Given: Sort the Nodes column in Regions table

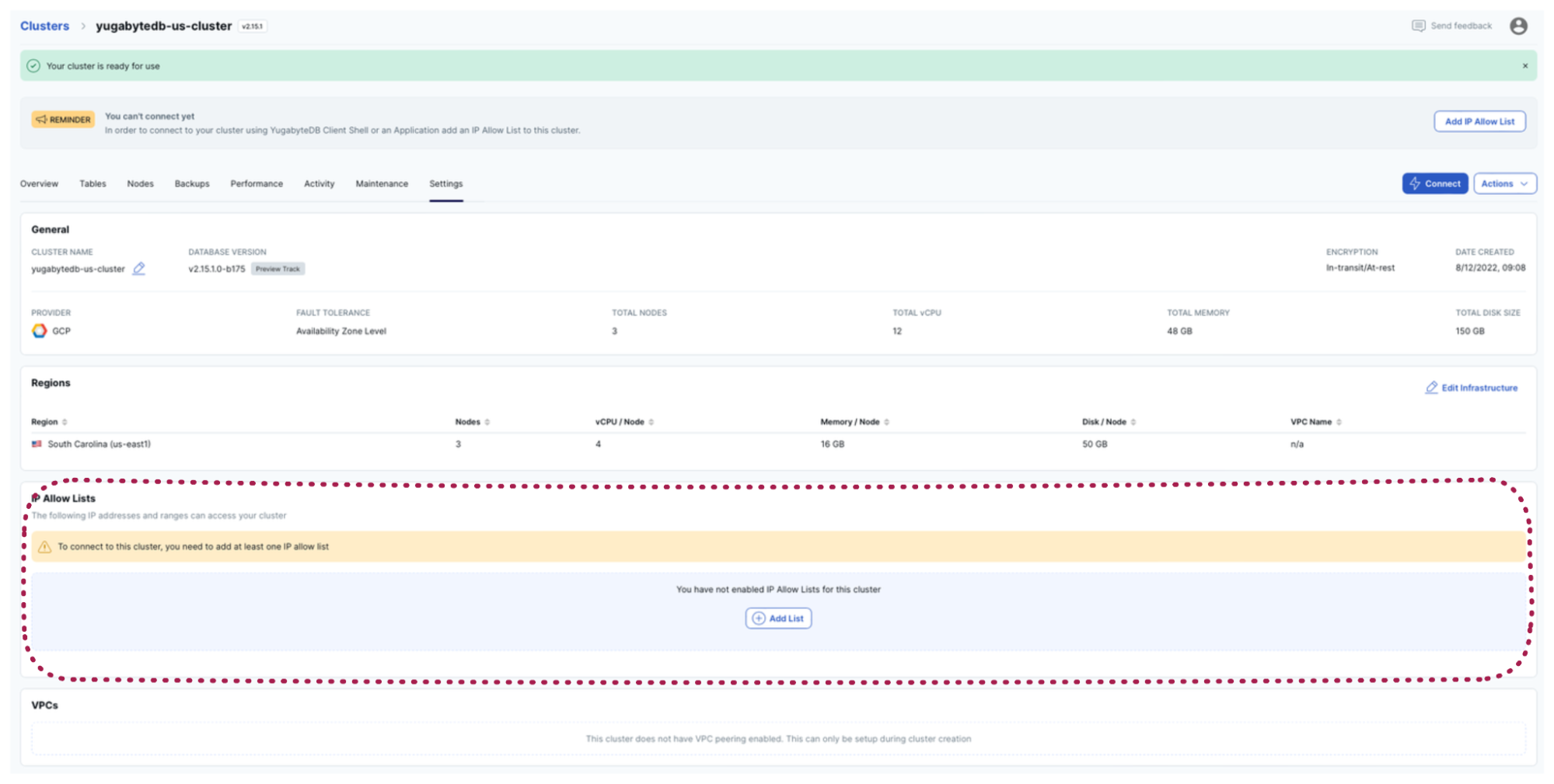Looking at the screenshot, I should [x=487, y=422].
